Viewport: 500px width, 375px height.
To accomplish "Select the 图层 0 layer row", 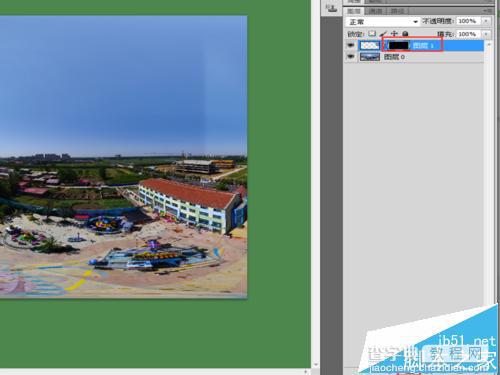I will point(414,57).
